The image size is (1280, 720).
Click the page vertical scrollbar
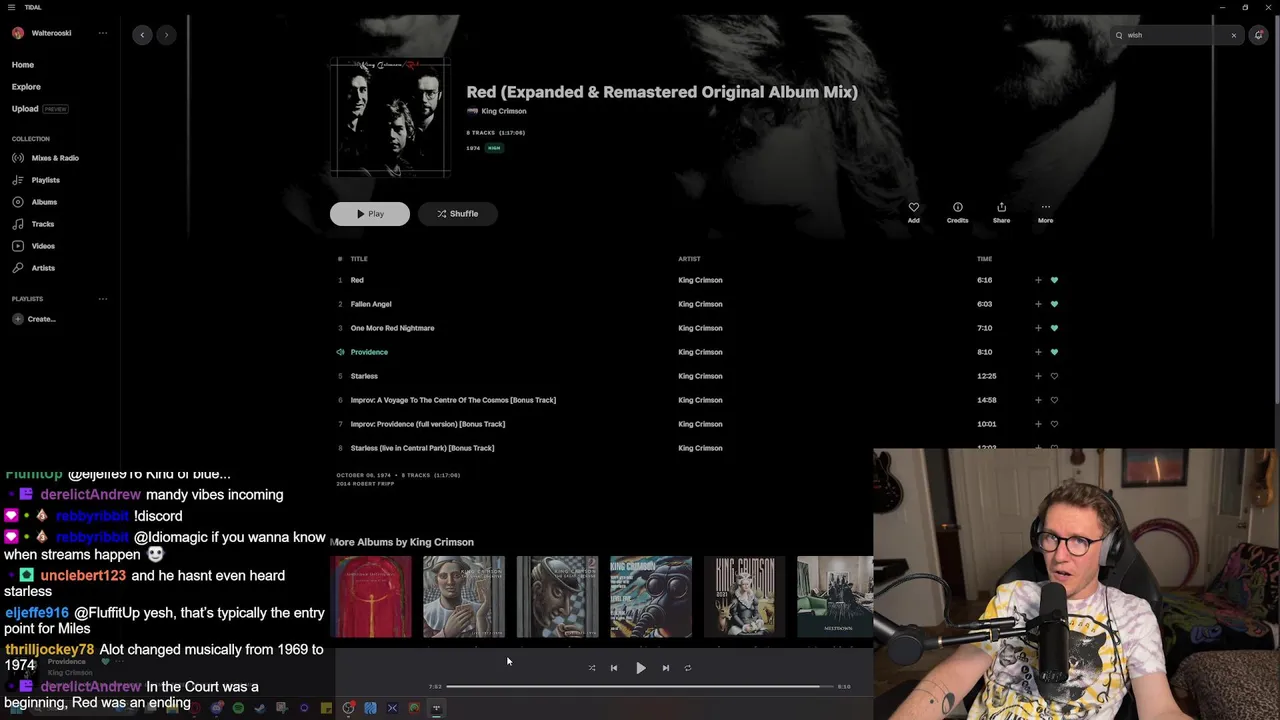coord(1275,210)
